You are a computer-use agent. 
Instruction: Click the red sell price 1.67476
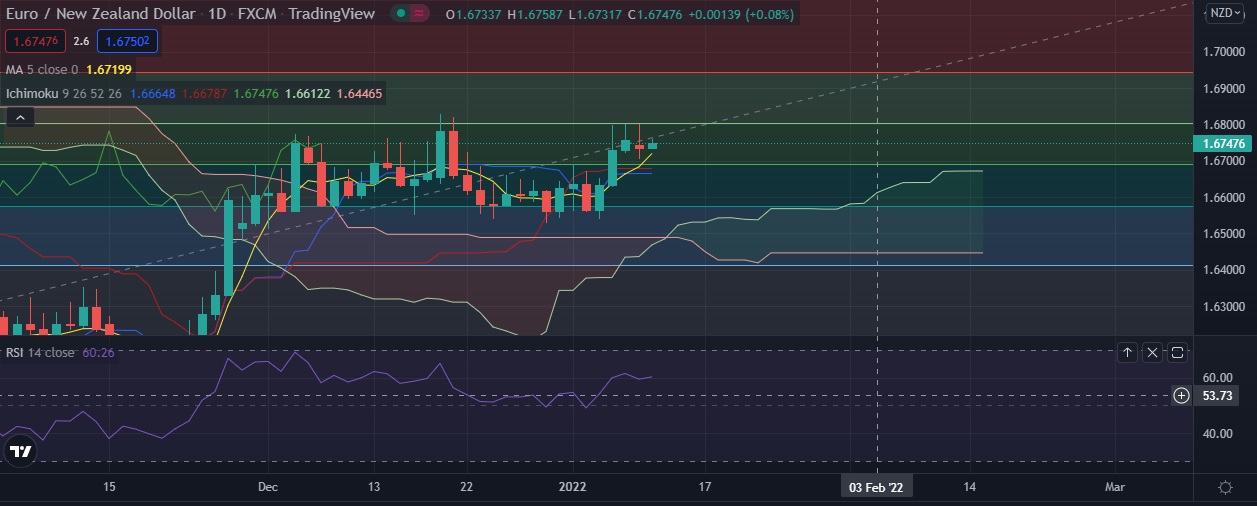coord(36,41)
